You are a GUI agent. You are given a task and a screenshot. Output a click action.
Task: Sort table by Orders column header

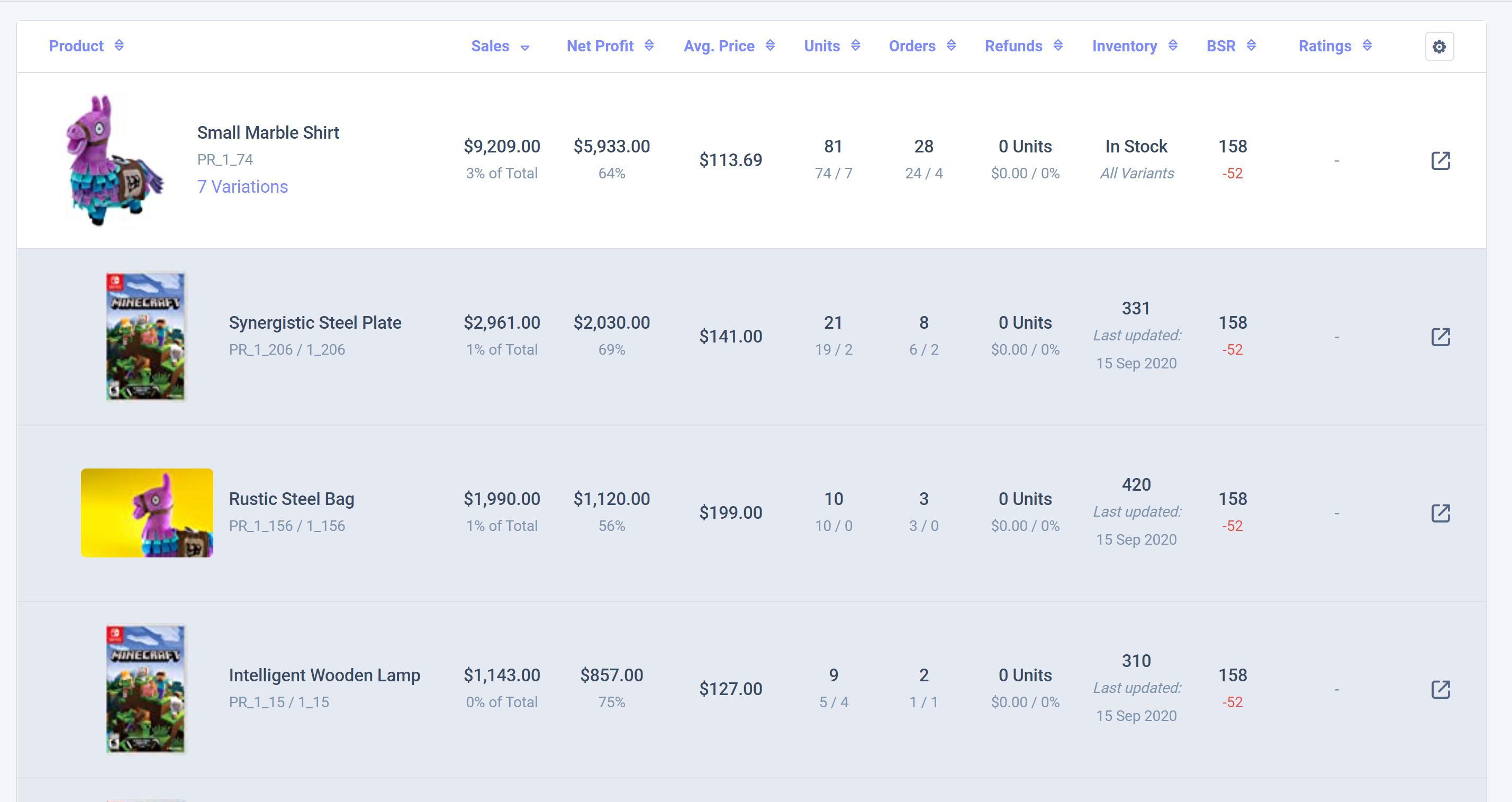click(911, 46)
